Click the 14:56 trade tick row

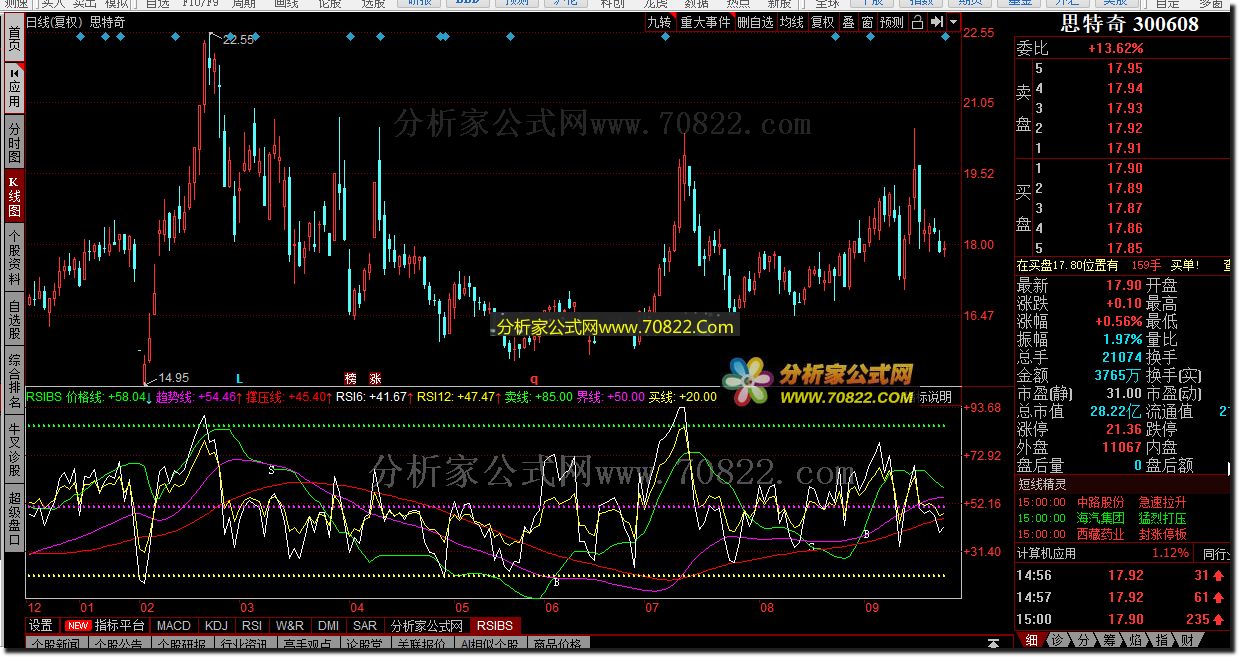pos(1120,575)
